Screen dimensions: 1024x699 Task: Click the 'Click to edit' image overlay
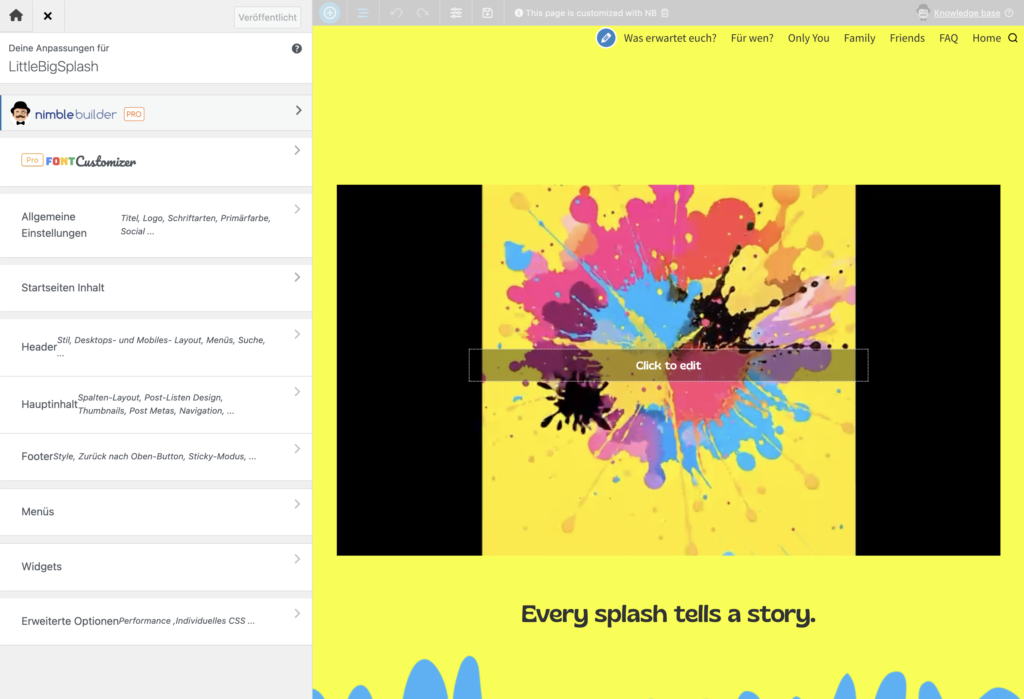point(668,365)
